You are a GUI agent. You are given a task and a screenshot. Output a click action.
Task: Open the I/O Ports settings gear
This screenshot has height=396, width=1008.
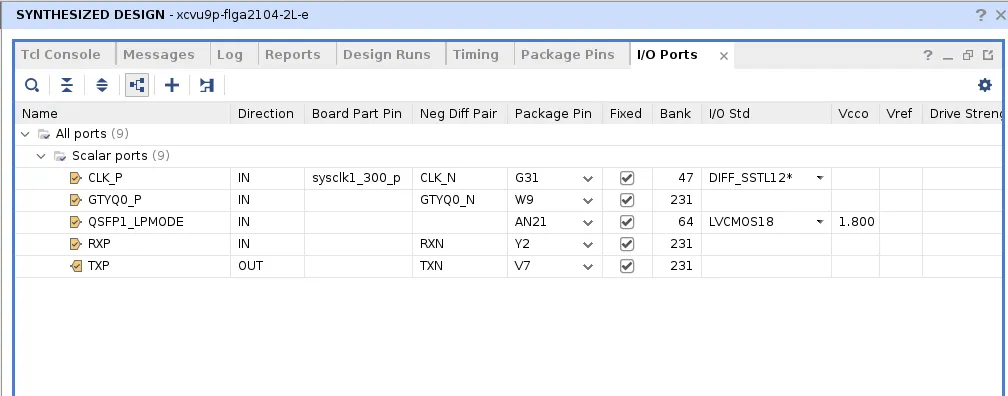984,85
